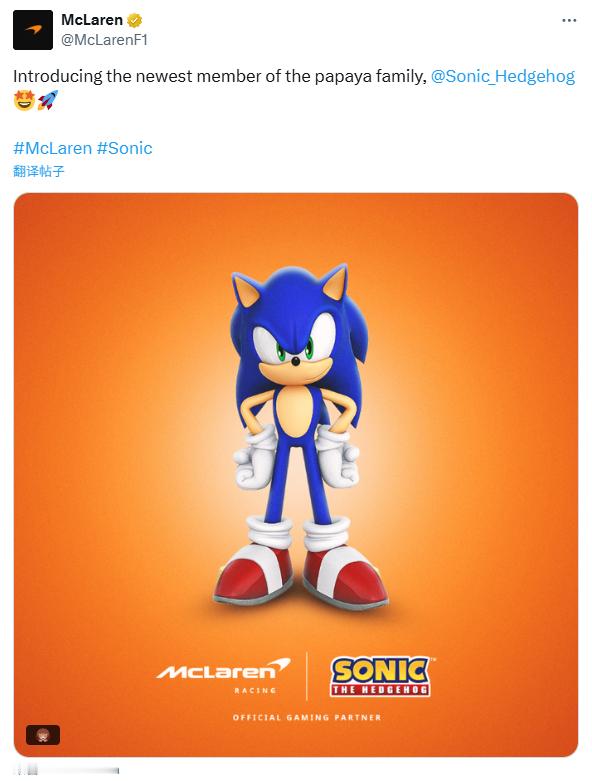Open the three-dot more options menu

[569, 20]
